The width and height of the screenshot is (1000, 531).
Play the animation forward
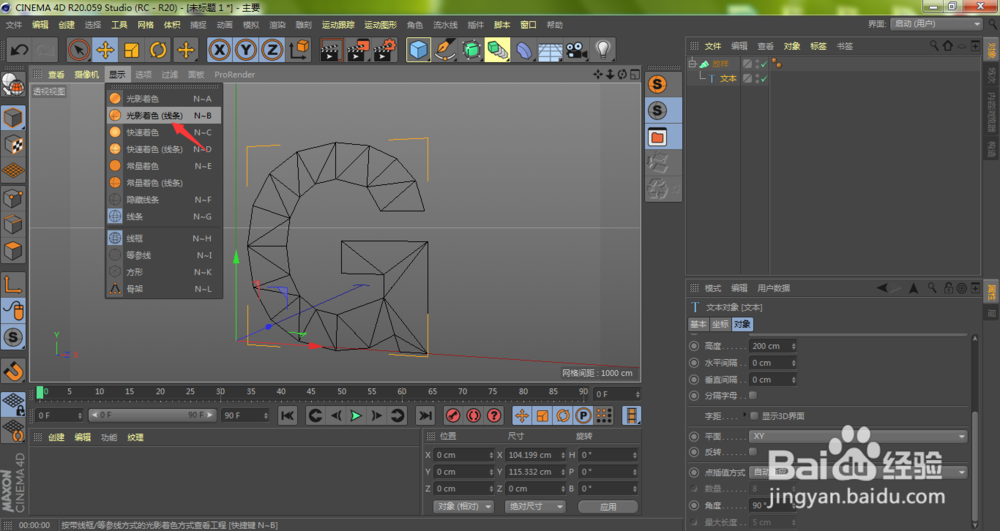[x=357, y=416]
